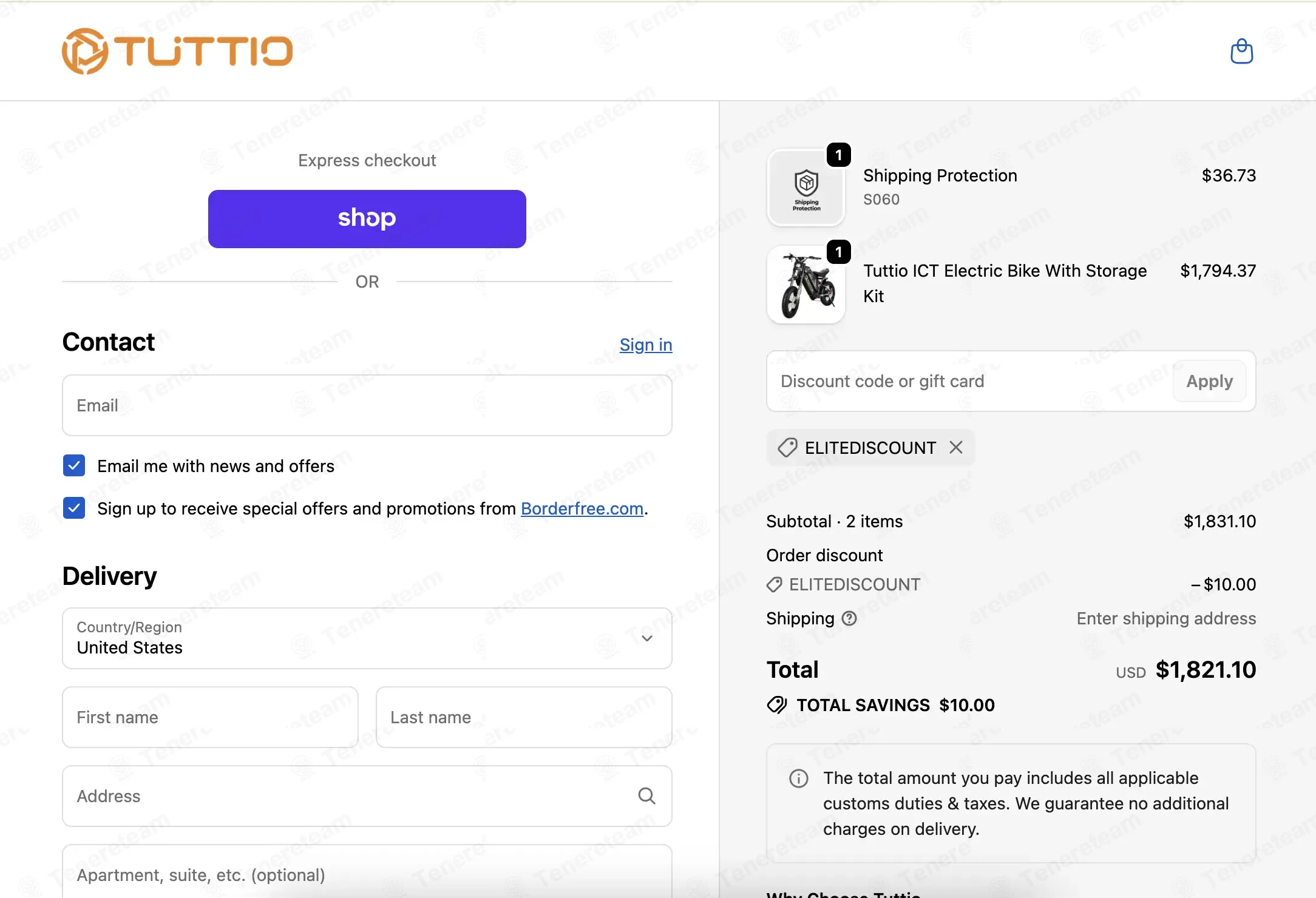Focus the Address input field

367,796
